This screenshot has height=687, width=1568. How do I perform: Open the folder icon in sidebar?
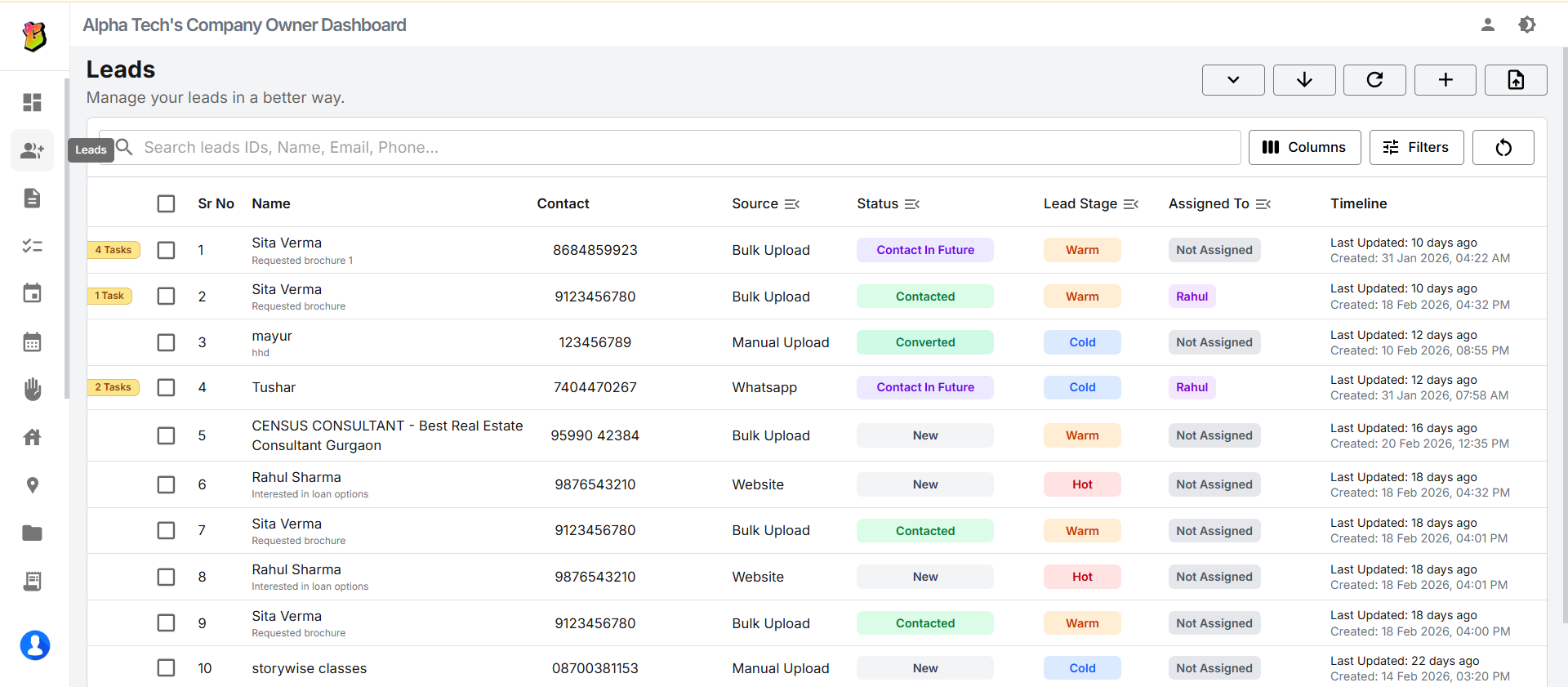coord(32,533)
